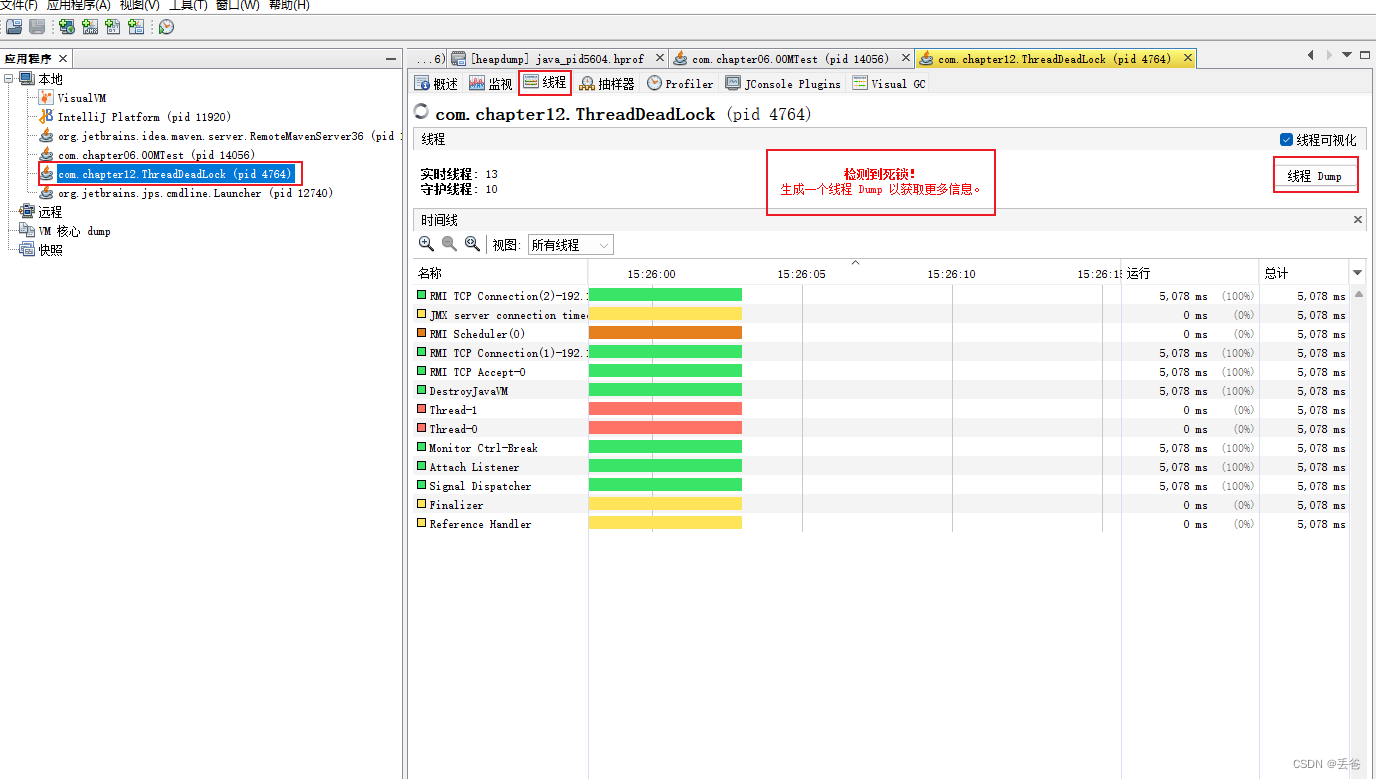The height and width of the screenshot is (779, 1376).
Task: Click the orange RMI Scheduler(0) timeline bar
Action: pyautogui.click(x=665, y=334)
